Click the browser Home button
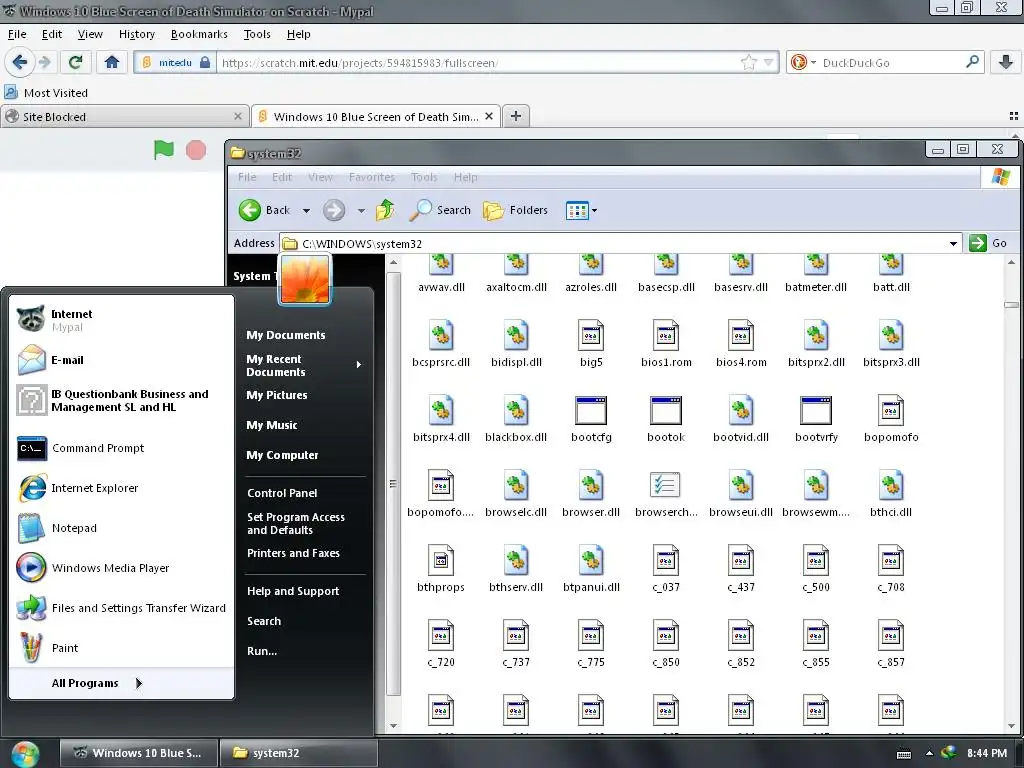1024x768 pixels. (x=112, y=63)
